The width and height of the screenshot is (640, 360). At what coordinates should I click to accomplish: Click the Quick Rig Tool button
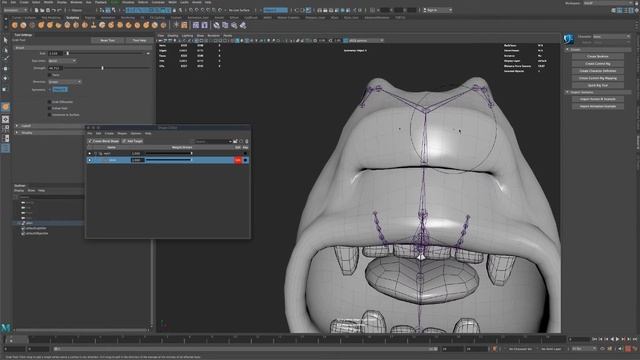[x=598, y=85]
